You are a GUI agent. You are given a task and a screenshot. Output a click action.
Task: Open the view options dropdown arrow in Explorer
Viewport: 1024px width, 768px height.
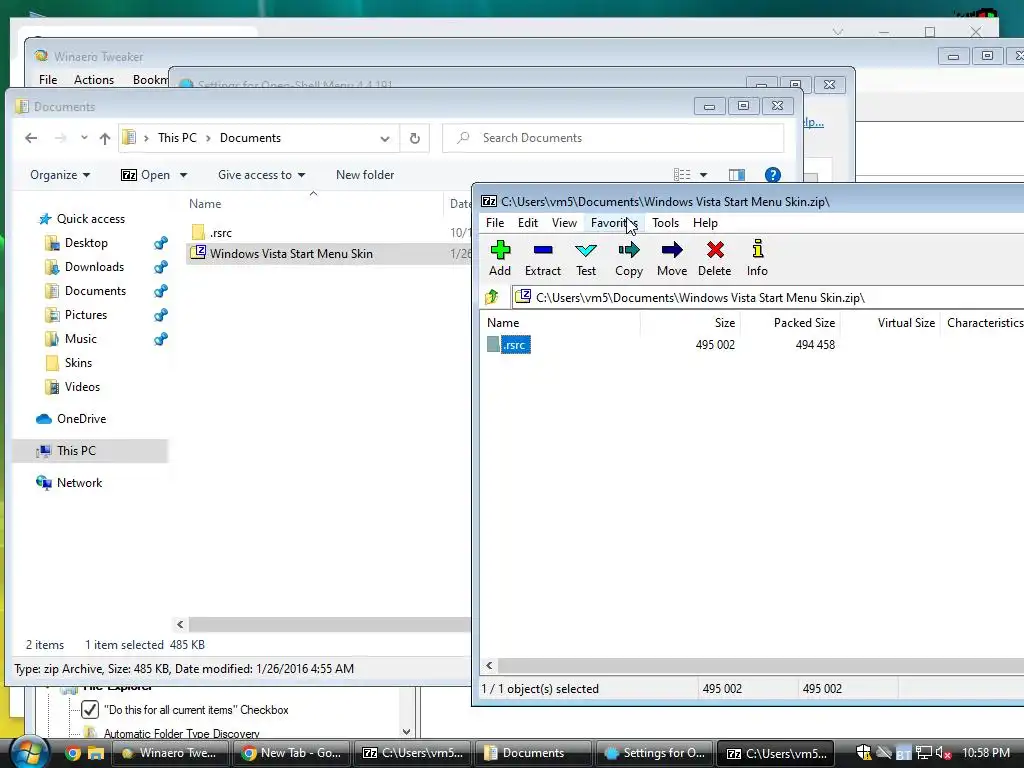[x=703, y=175]
